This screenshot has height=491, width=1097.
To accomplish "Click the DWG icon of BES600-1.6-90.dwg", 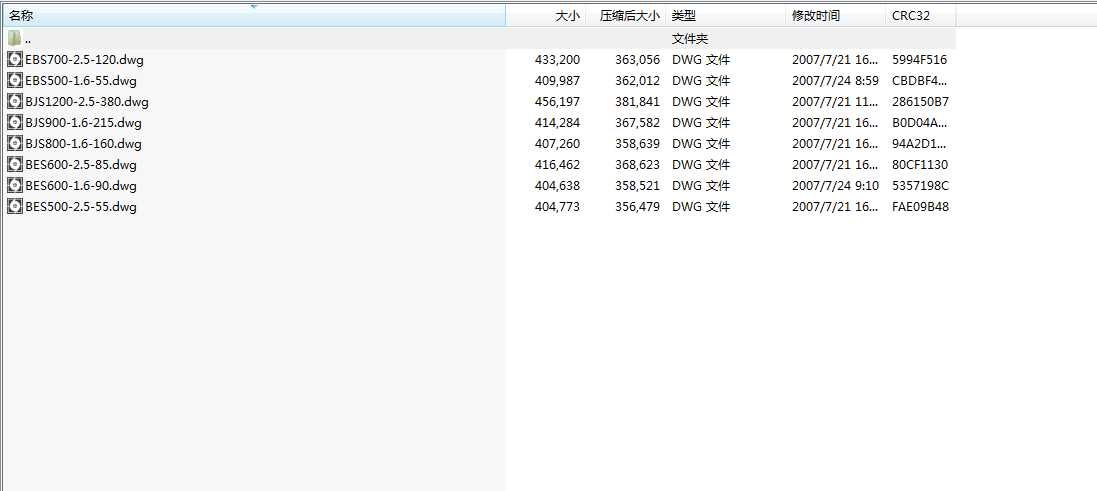I will click(15, 185).
